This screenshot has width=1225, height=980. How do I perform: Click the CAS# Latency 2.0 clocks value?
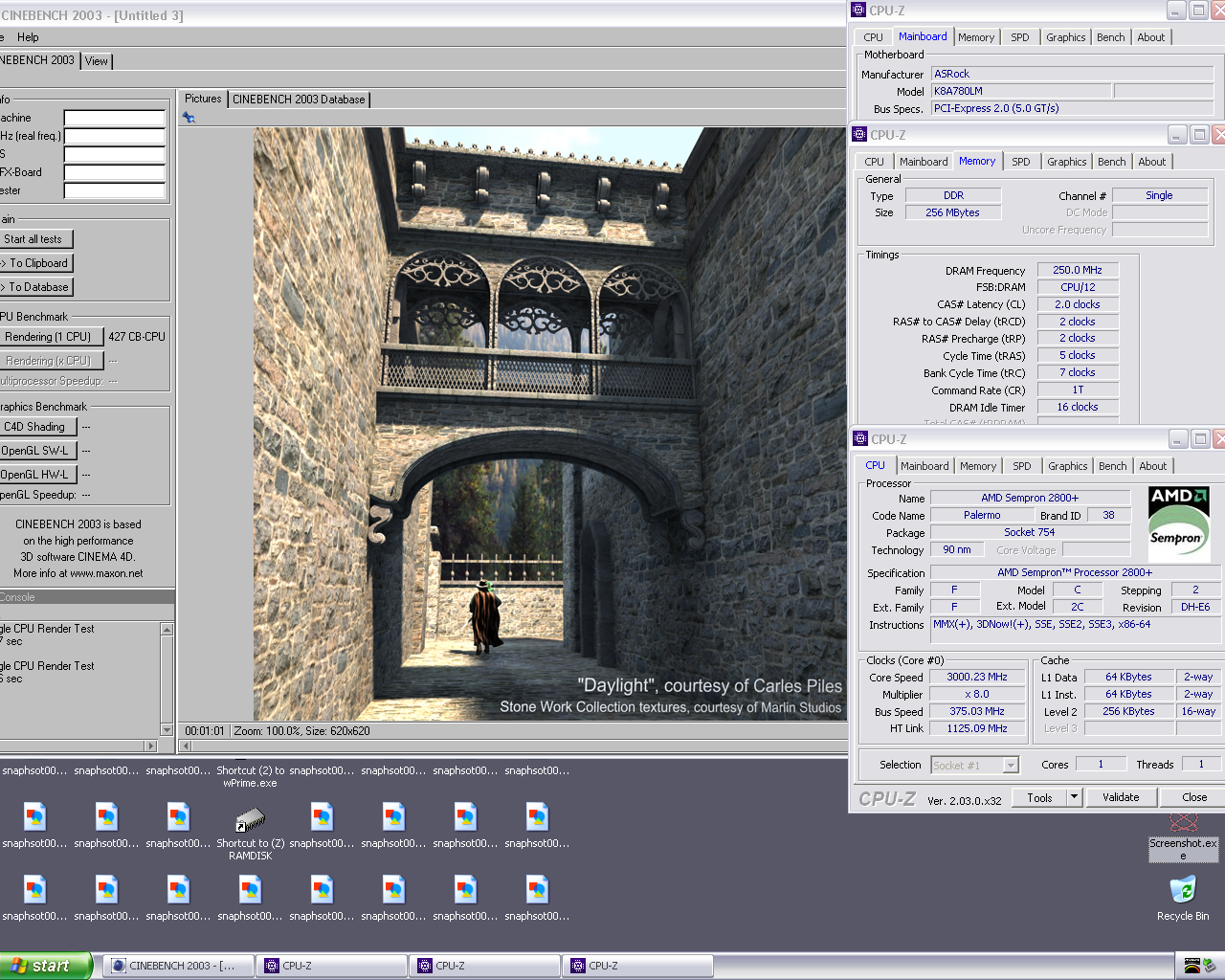(1078, 304)
